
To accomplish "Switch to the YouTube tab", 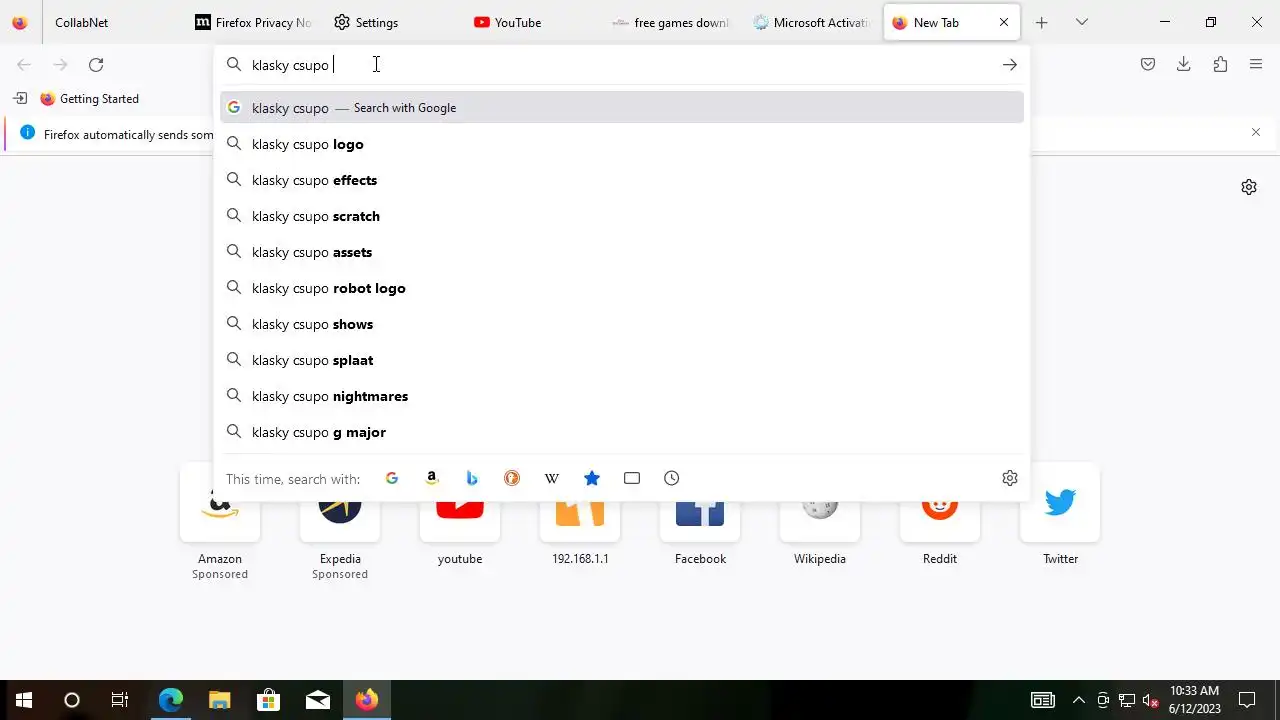I will tap(531, 22).
